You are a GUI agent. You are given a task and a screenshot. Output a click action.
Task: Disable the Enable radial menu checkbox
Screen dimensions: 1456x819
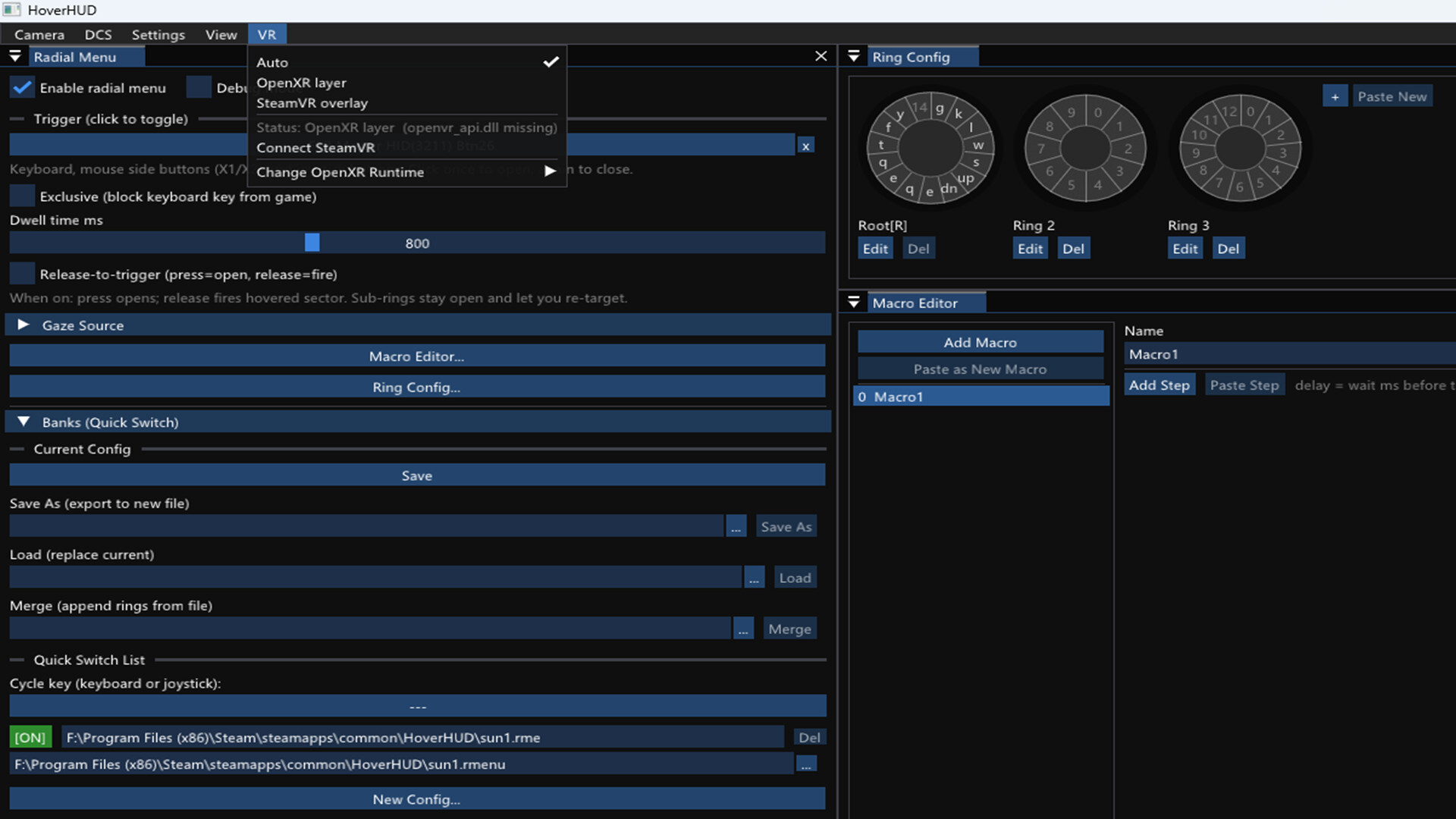[x=22, y=87]
